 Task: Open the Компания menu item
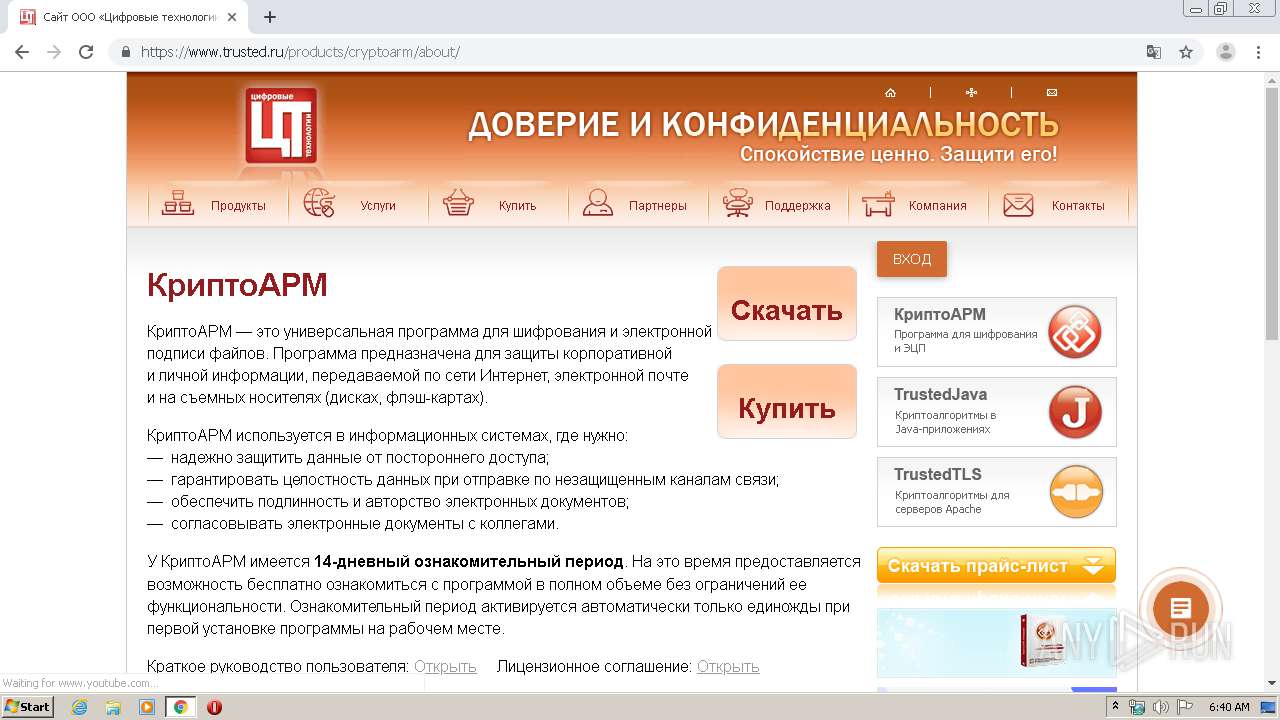(x=938, y=206)
